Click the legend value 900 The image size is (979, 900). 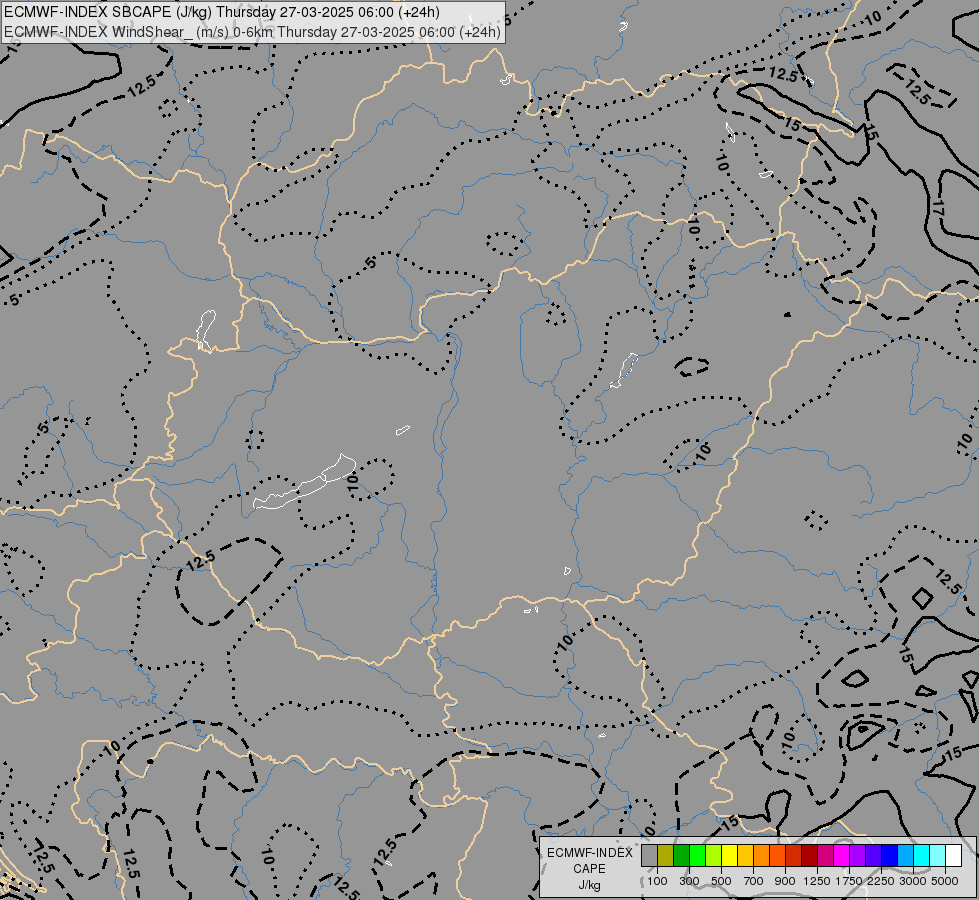coord(785,881)
